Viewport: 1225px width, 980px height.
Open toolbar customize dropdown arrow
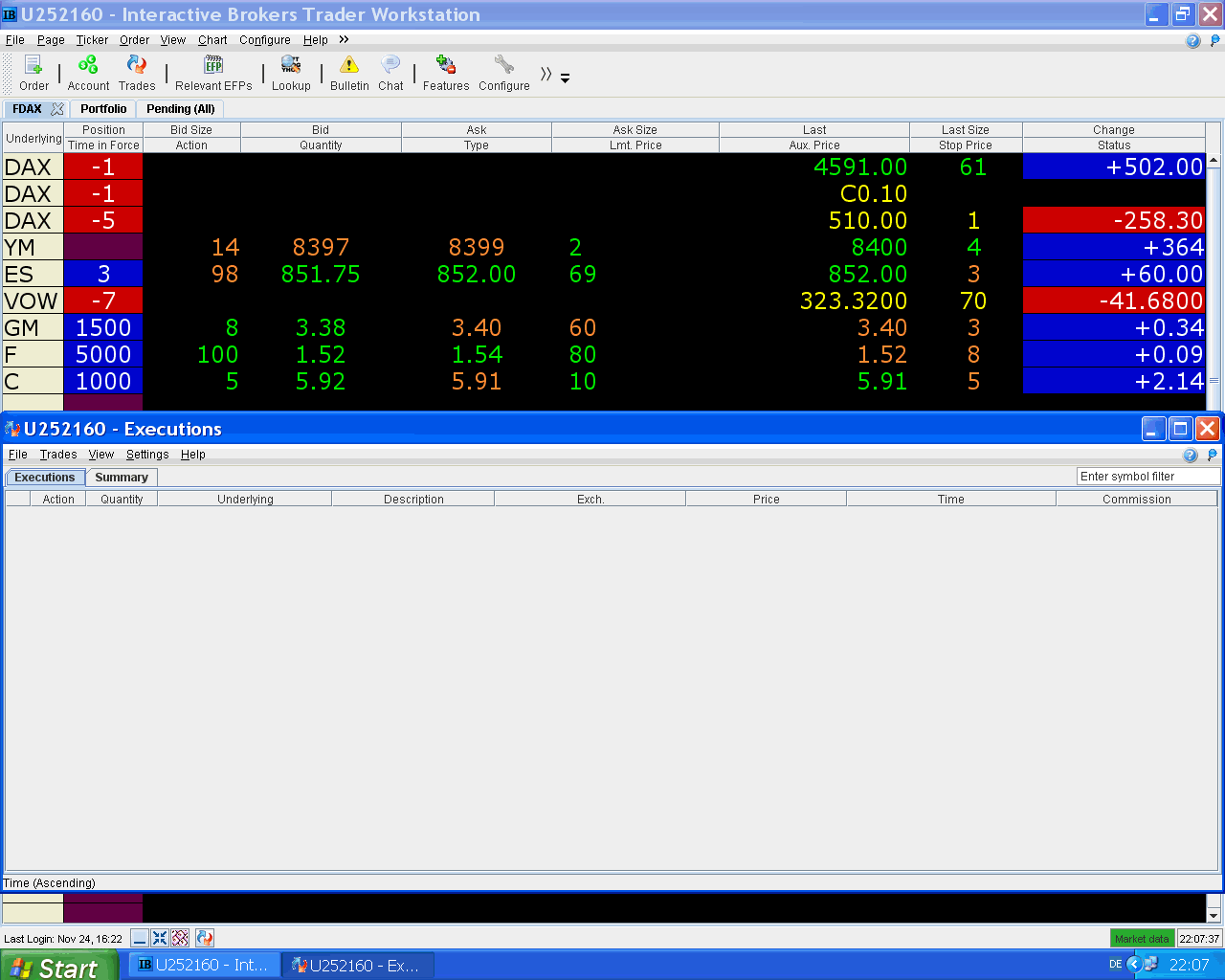pyautogui.click(x=565, y=78)
